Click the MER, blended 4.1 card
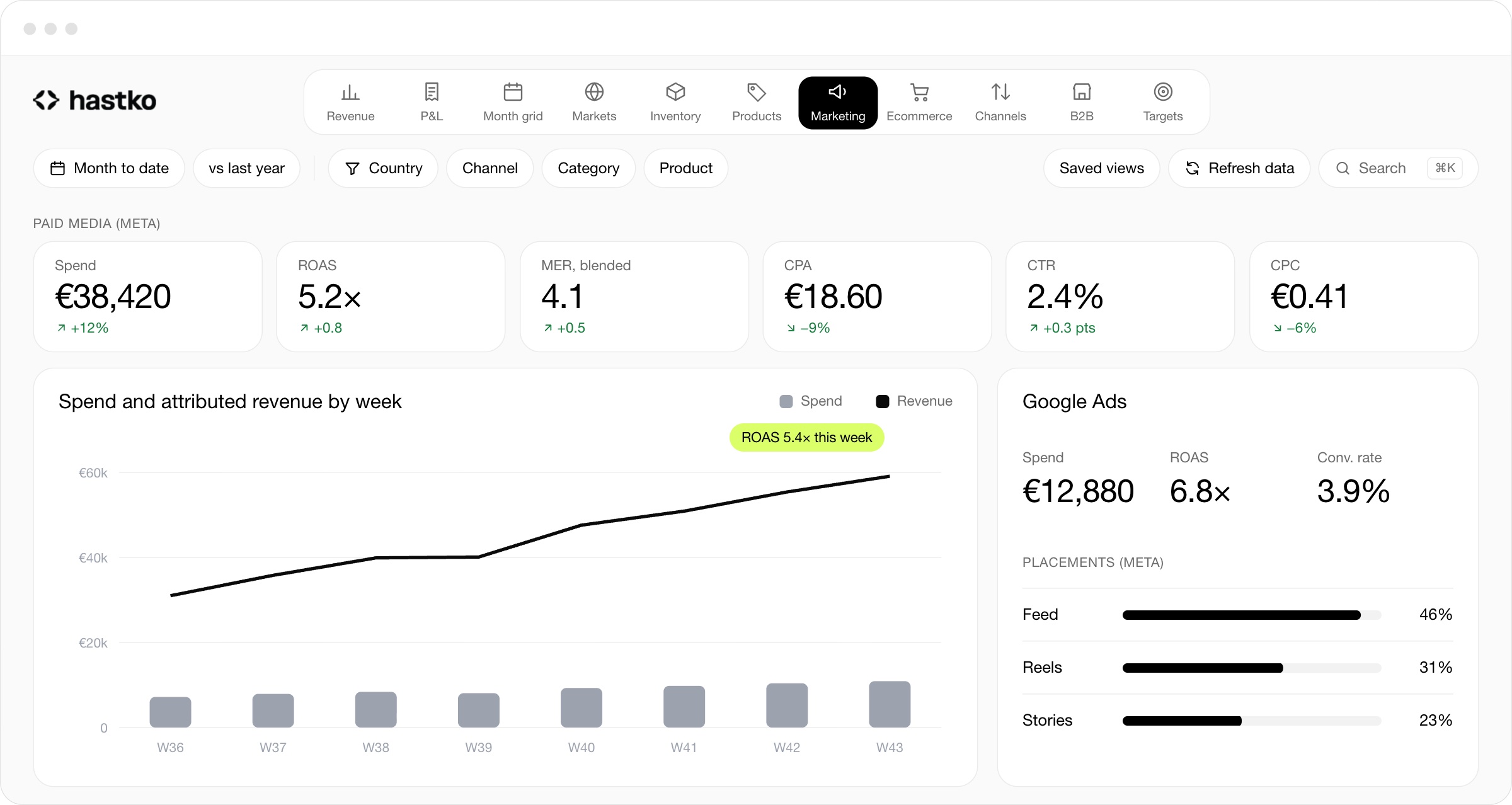The width and height of the screenshot is (1512, 805). (634, 297)
